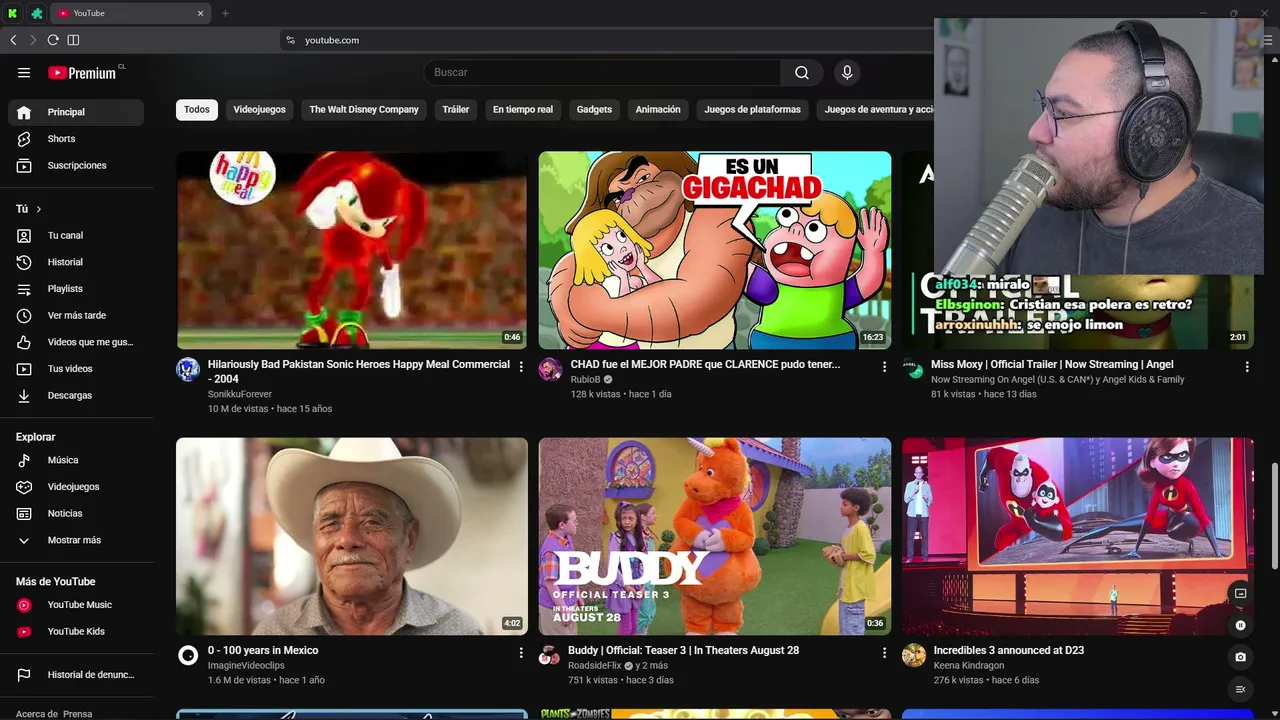Visit the RubioB channel name link

coord(585,380)
